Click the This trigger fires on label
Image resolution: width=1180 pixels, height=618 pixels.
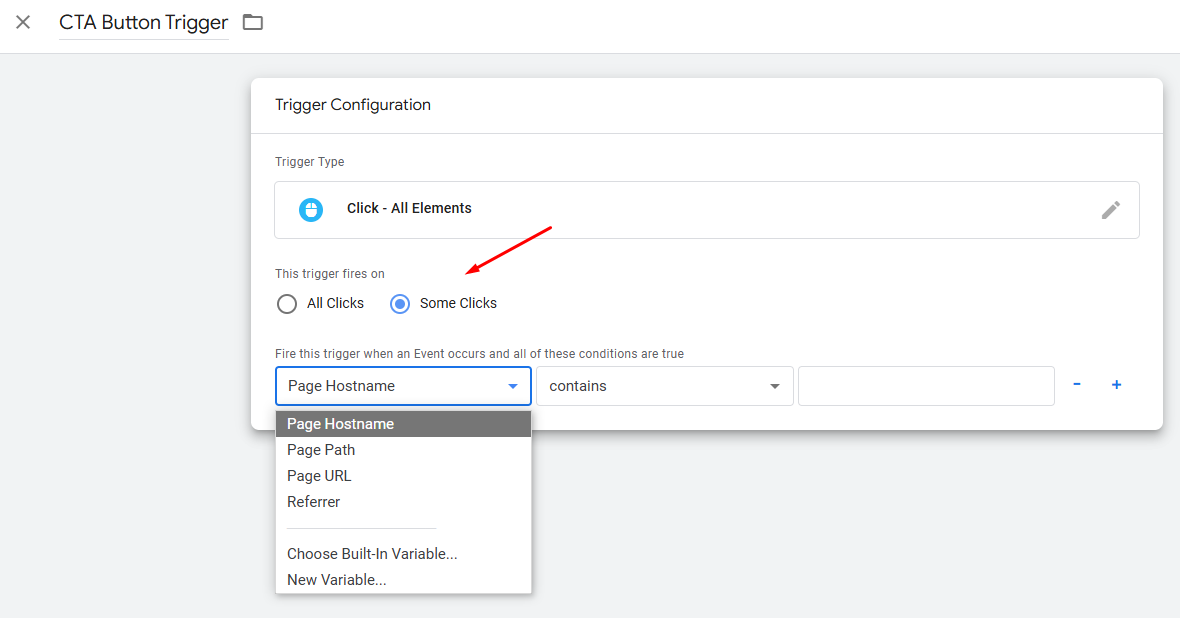coord(330,274)
